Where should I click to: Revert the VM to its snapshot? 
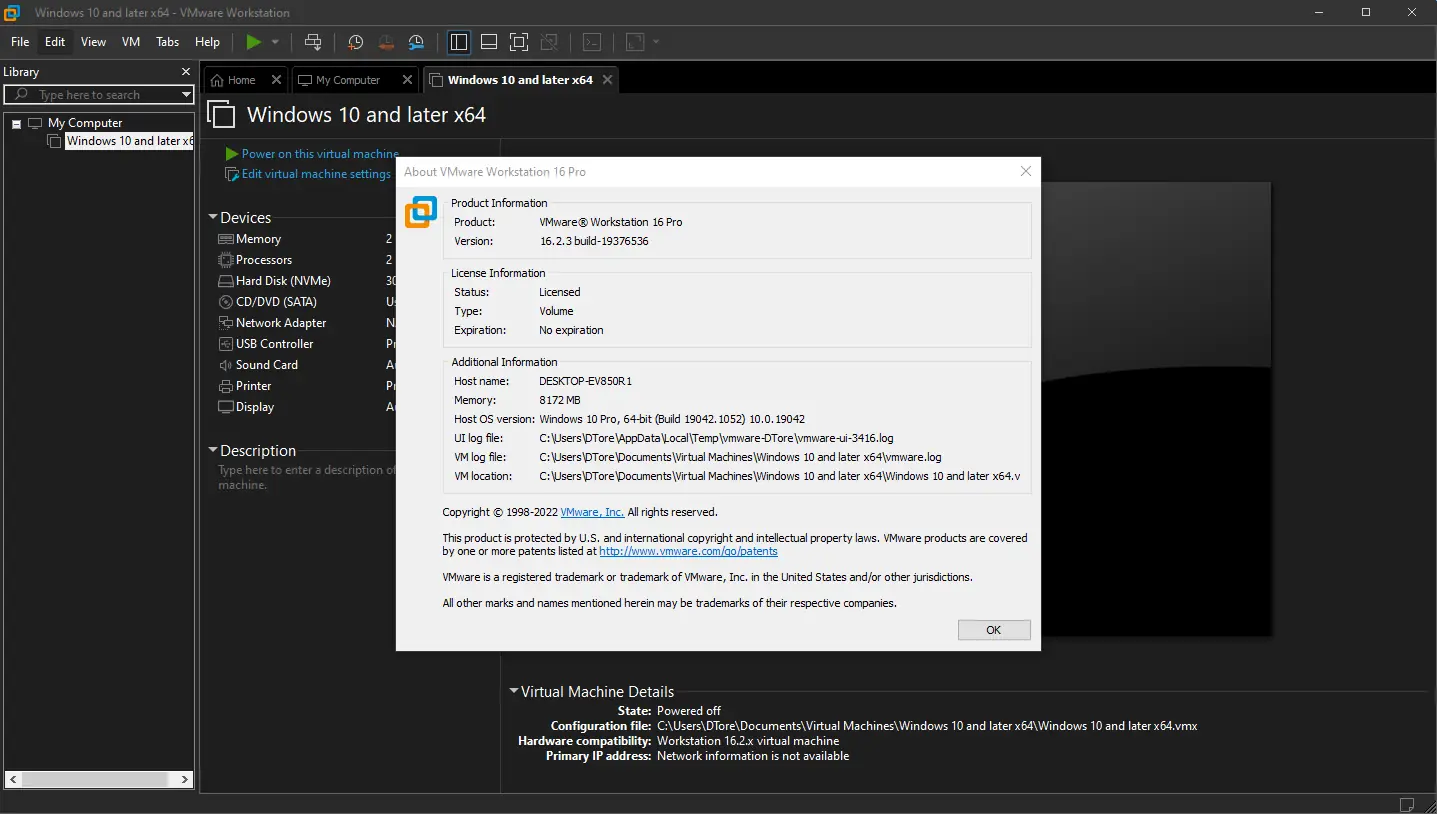click(x=386, y=42)
